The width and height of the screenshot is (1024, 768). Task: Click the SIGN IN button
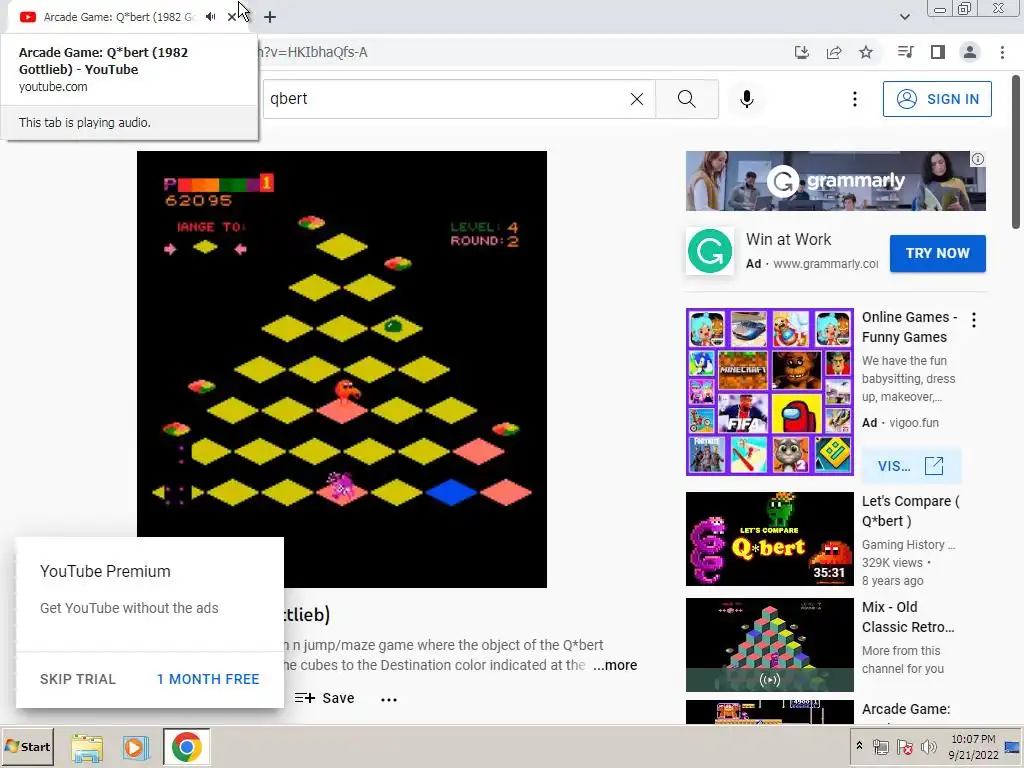(937, 99)
